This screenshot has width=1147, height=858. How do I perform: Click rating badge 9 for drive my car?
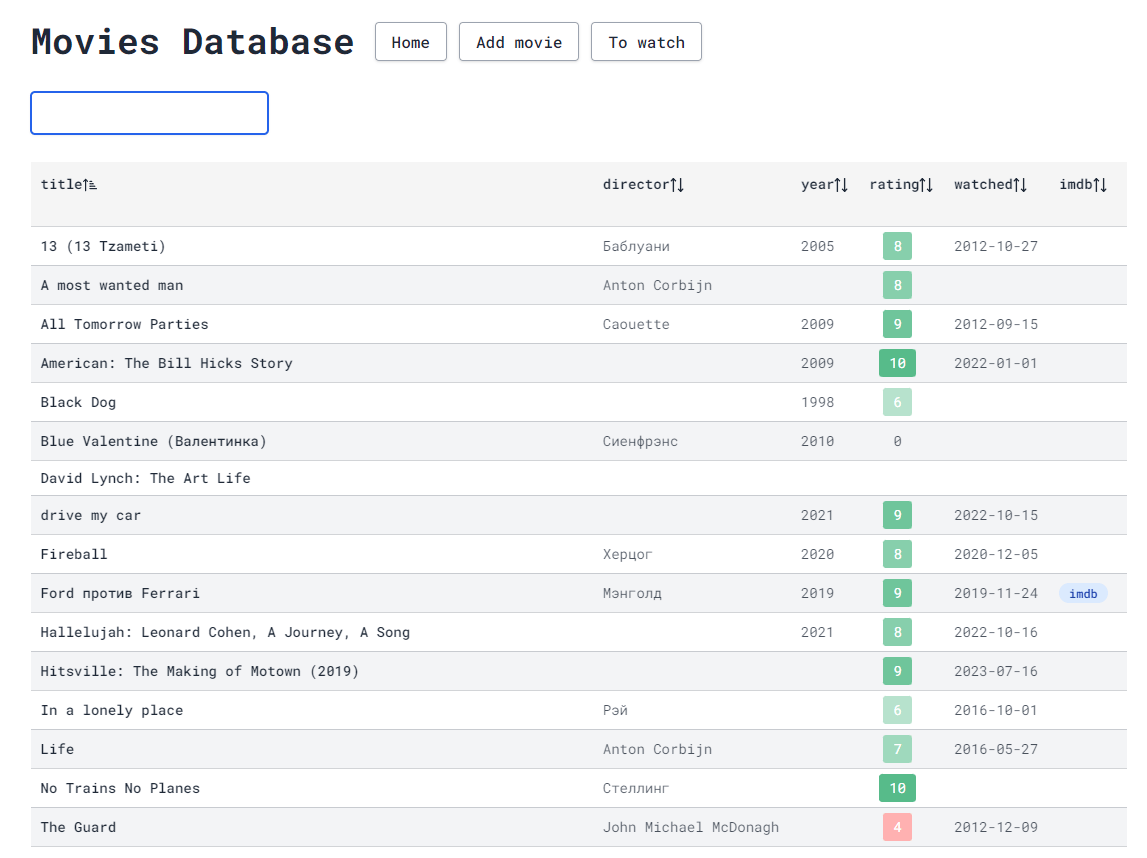pos(898,516)
